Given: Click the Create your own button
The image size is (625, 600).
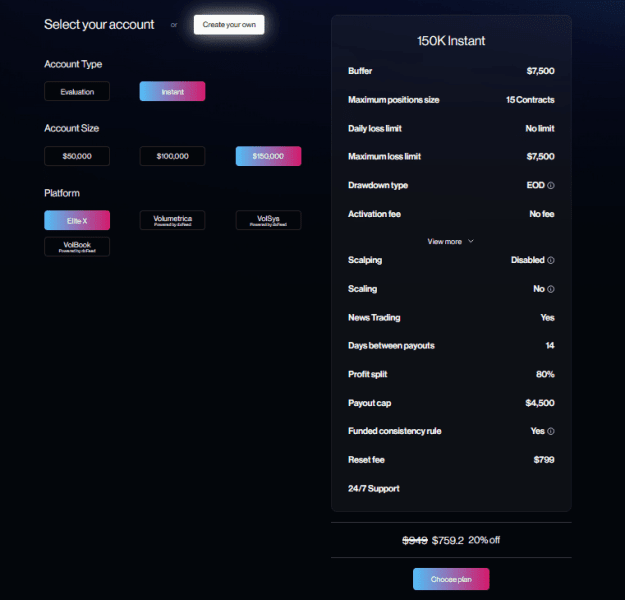Looking at the screenshot, I should pos(229,25).
